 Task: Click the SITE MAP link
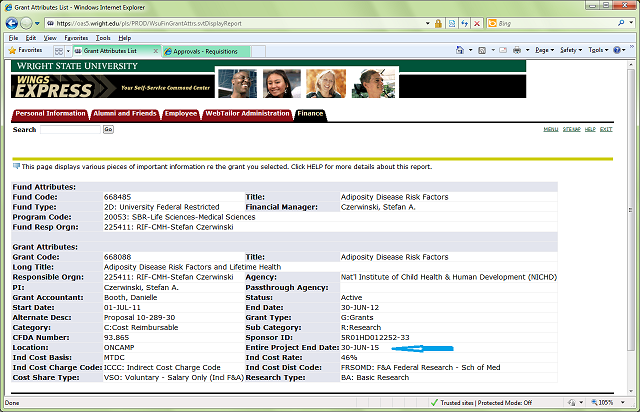pyautogui.click(x=571, y=129)
